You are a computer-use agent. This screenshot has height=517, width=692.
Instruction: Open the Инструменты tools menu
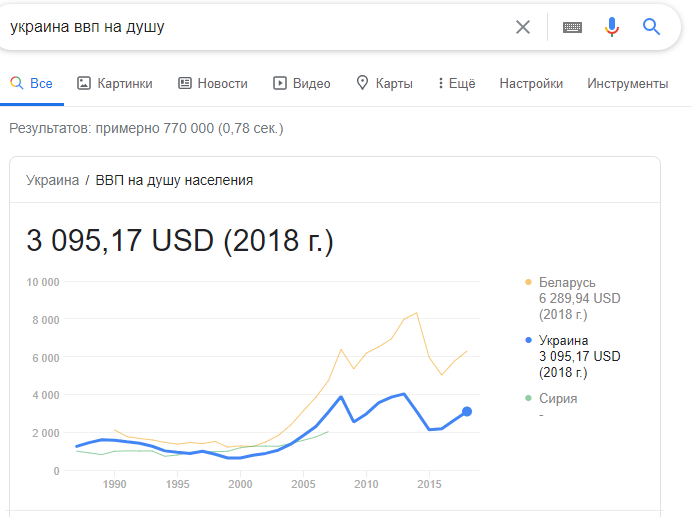pos(627,84)
